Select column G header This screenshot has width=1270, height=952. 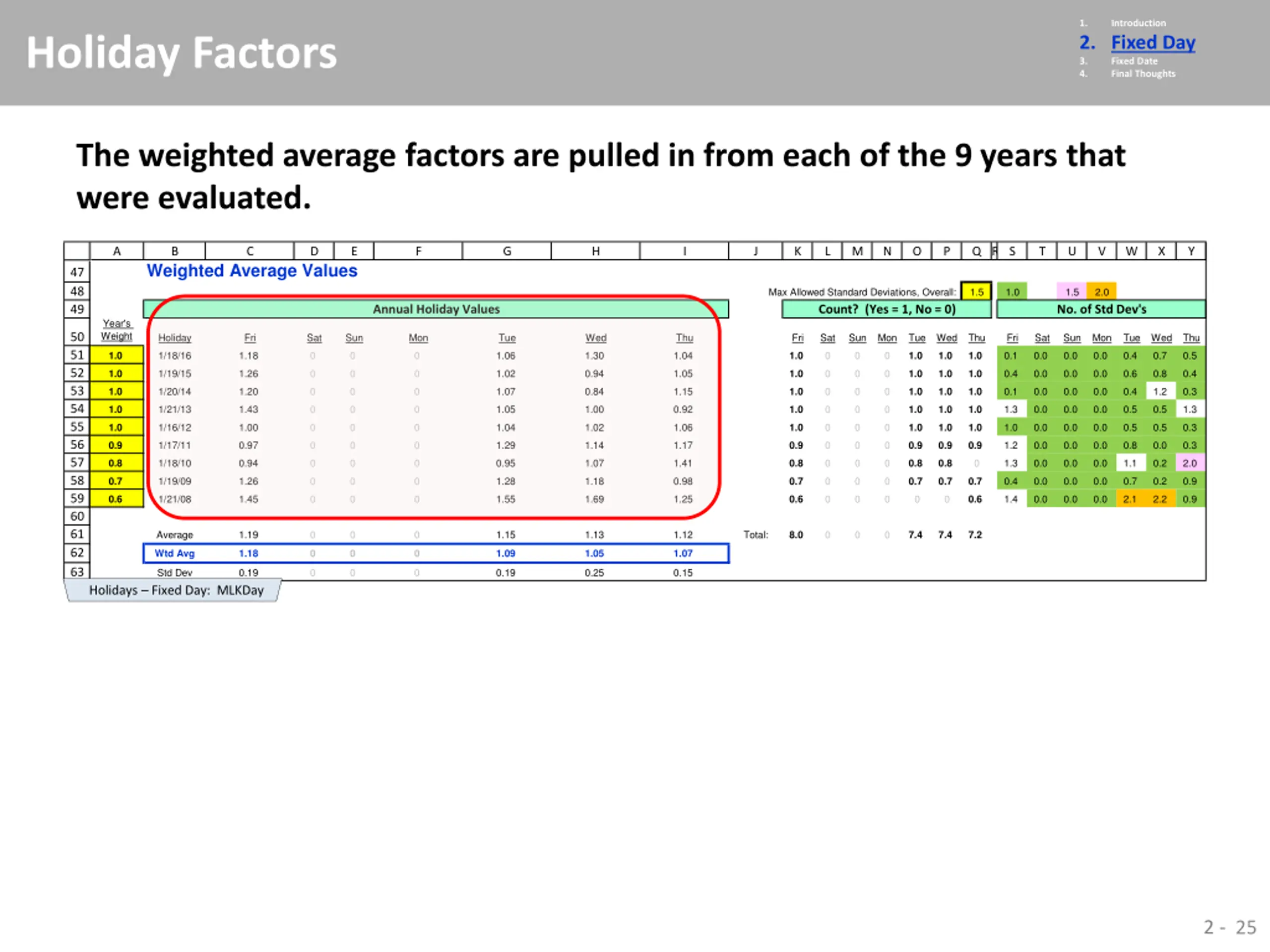[507, 251]
